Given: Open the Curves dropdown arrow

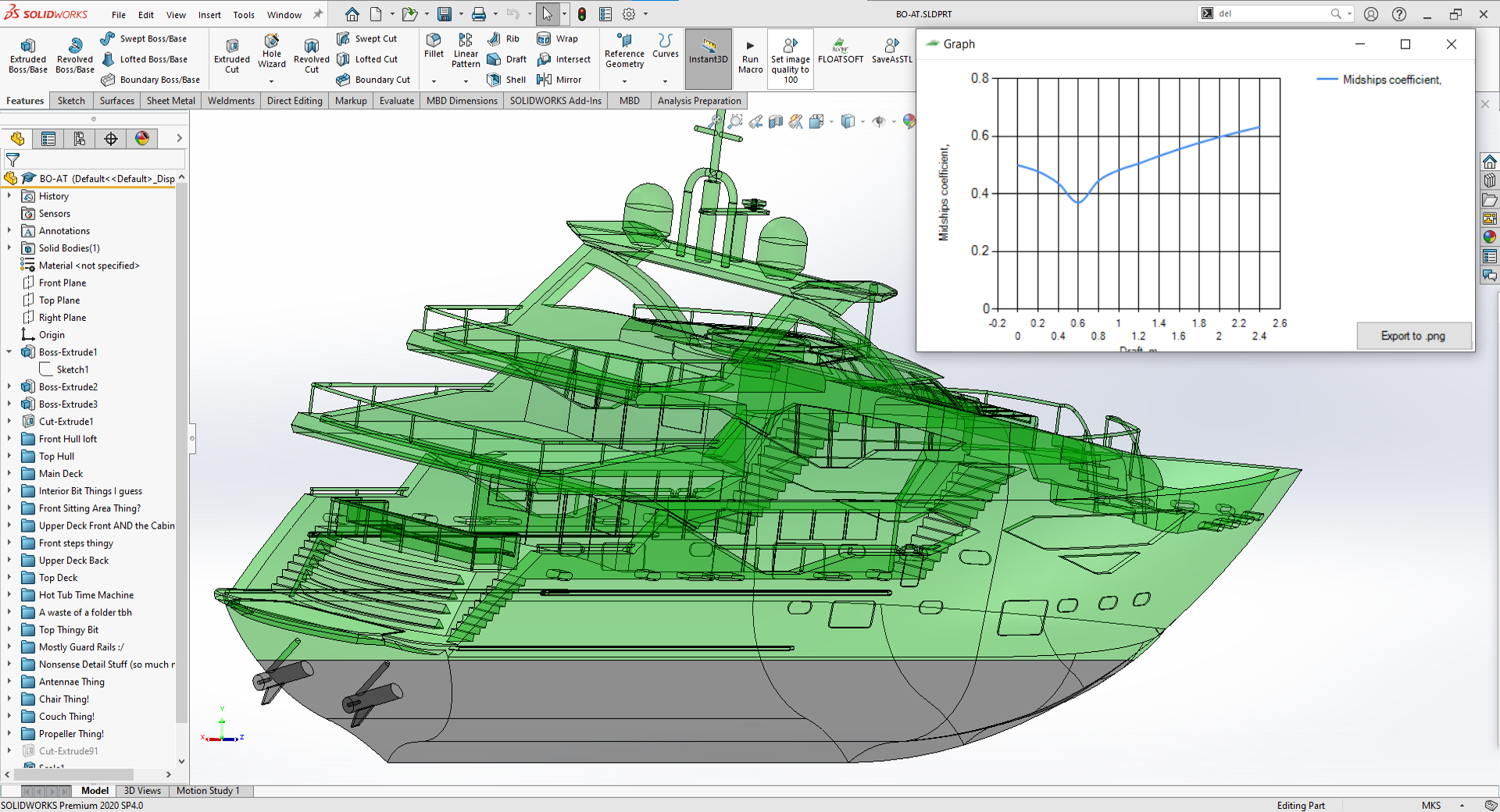Looking at the screenshot, I should point(665,80).
